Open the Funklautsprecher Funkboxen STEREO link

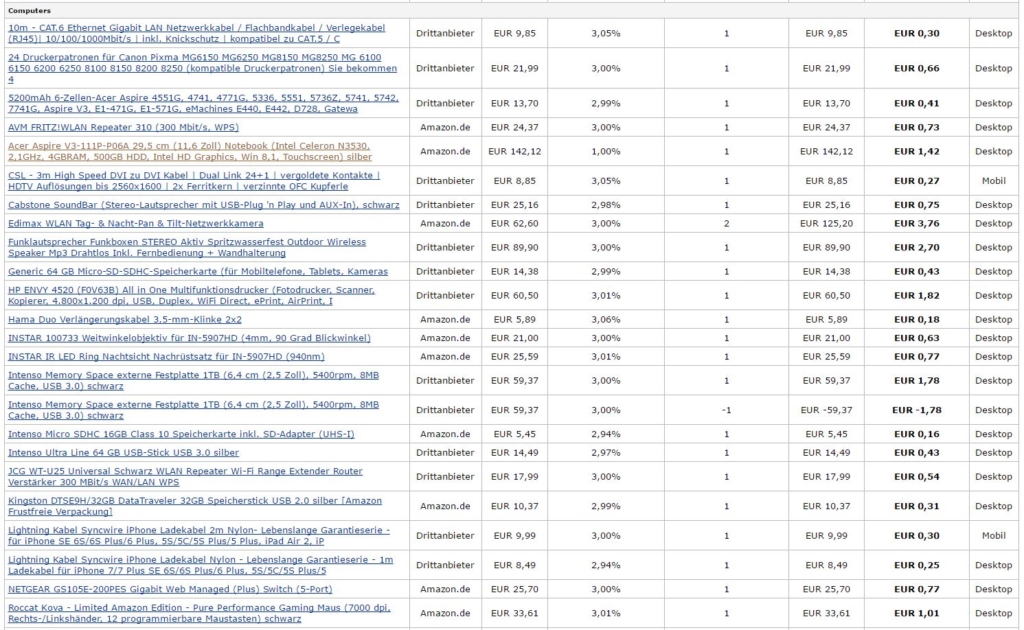[187, 247]
